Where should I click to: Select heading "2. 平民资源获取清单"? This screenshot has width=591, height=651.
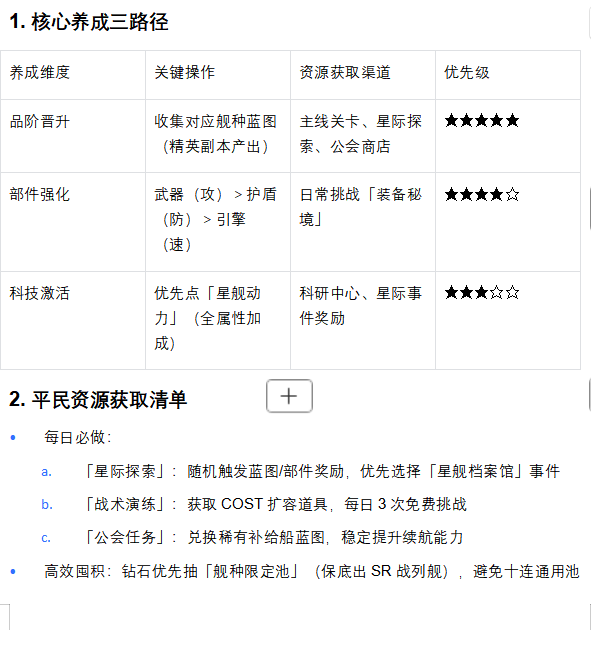pos(98,400)
